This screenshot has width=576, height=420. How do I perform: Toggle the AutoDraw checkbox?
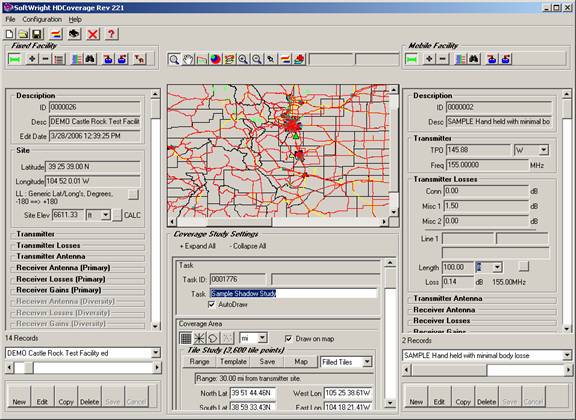(212, 304)
